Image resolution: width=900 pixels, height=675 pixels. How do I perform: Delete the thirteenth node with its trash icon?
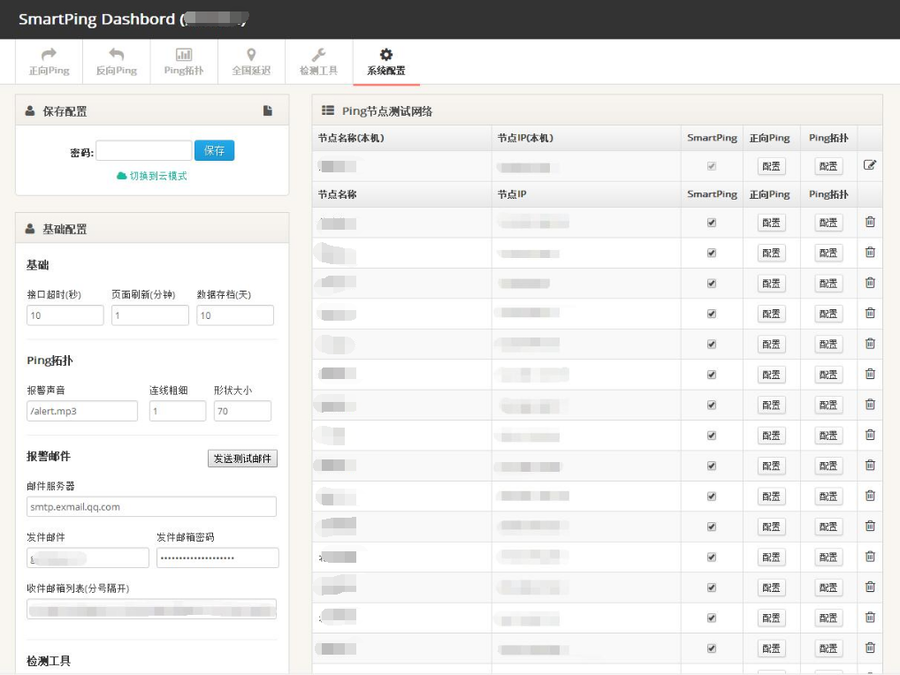870,587
